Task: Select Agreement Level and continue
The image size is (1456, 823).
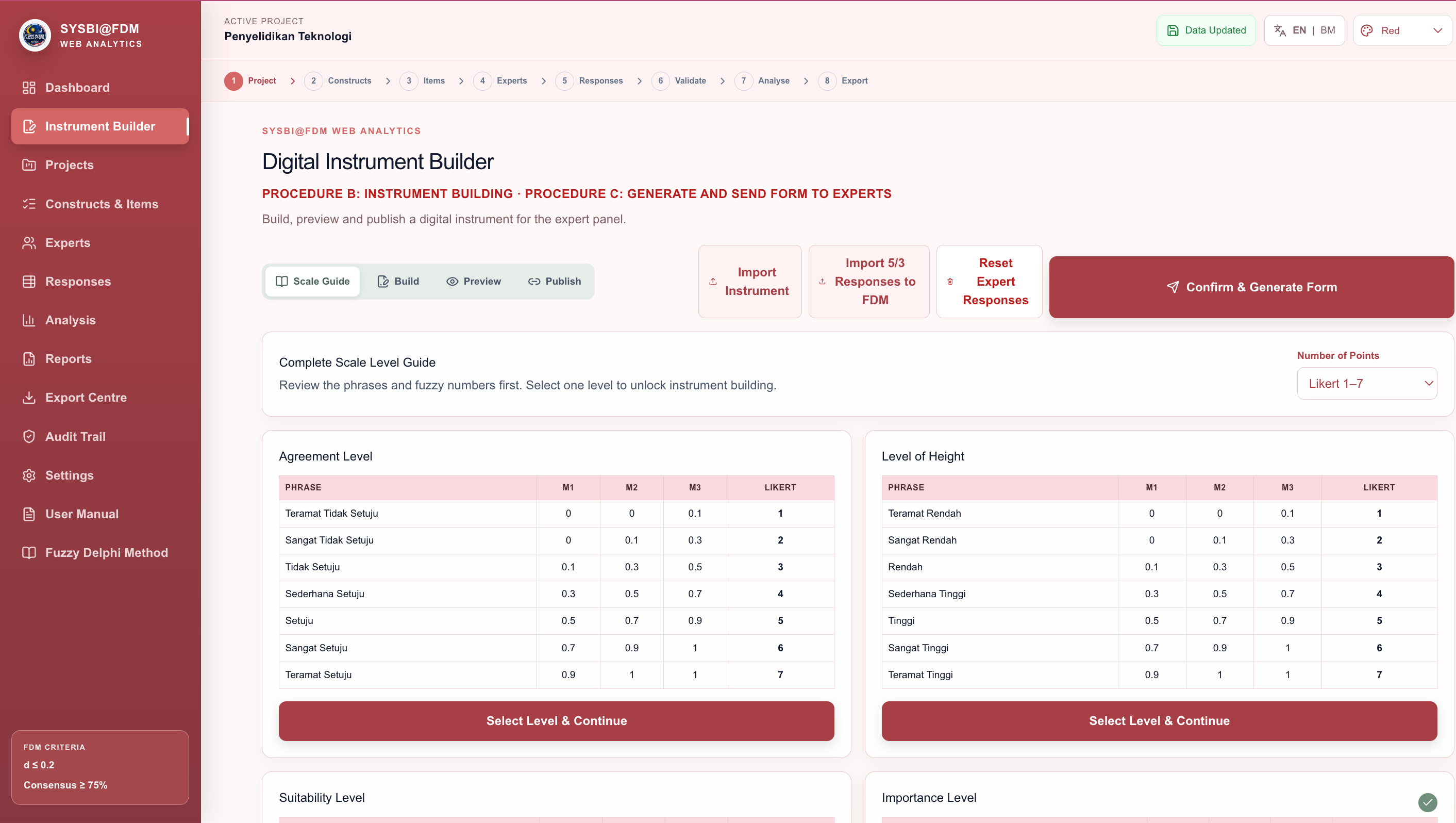Action: click(556, 720)
